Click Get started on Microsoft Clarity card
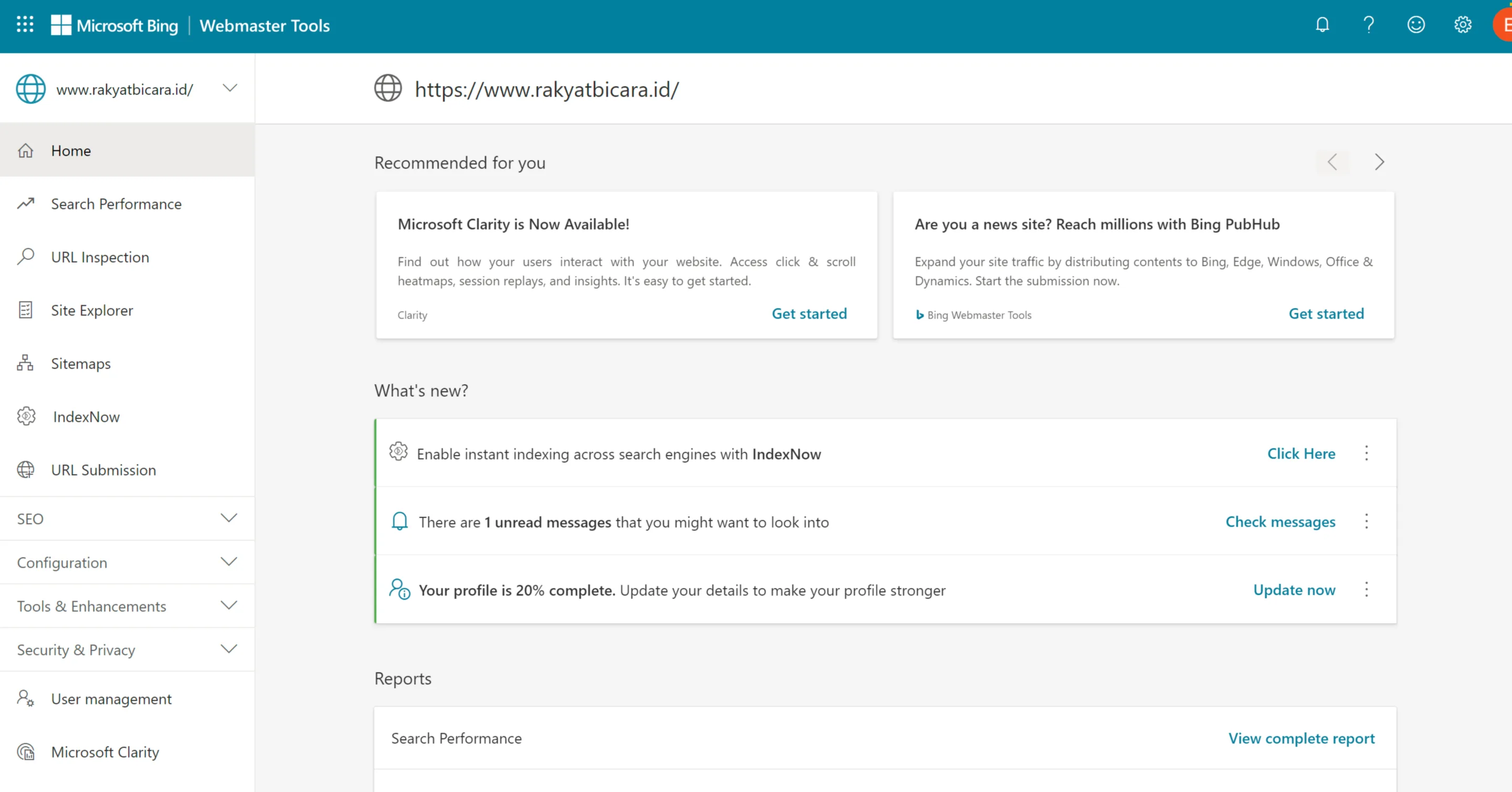Viewport: 1512px width, 792px height. (809, 313)
